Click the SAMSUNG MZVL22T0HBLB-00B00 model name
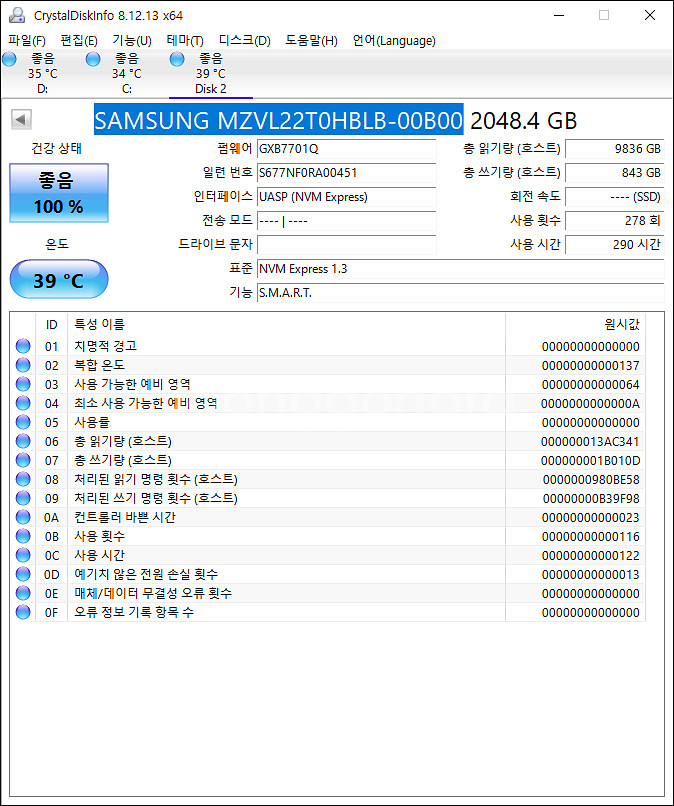The image size is (674, 806). [x=279, y=120]
